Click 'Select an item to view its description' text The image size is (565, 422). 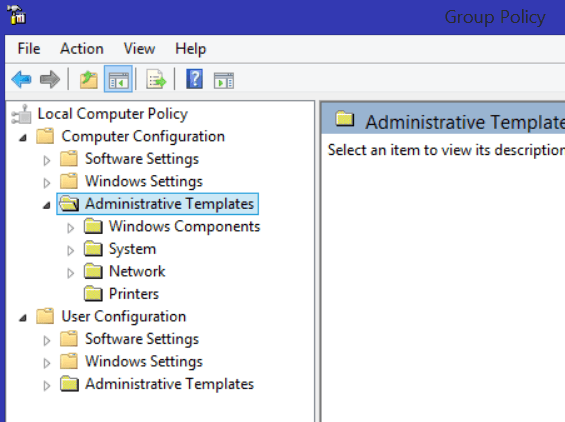click(446, 150)
